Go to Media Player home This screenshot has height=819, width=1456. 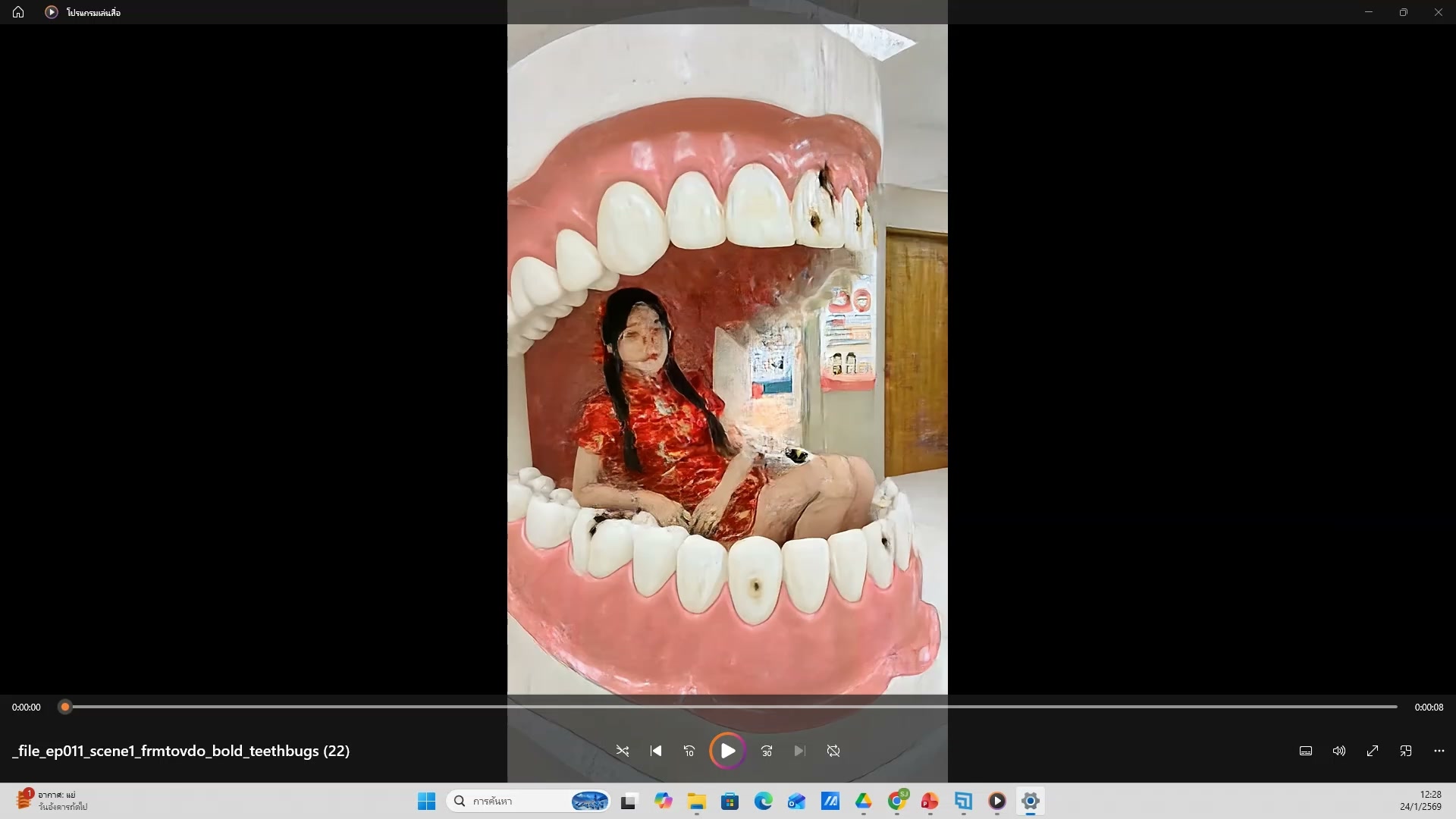coord(18,12)
